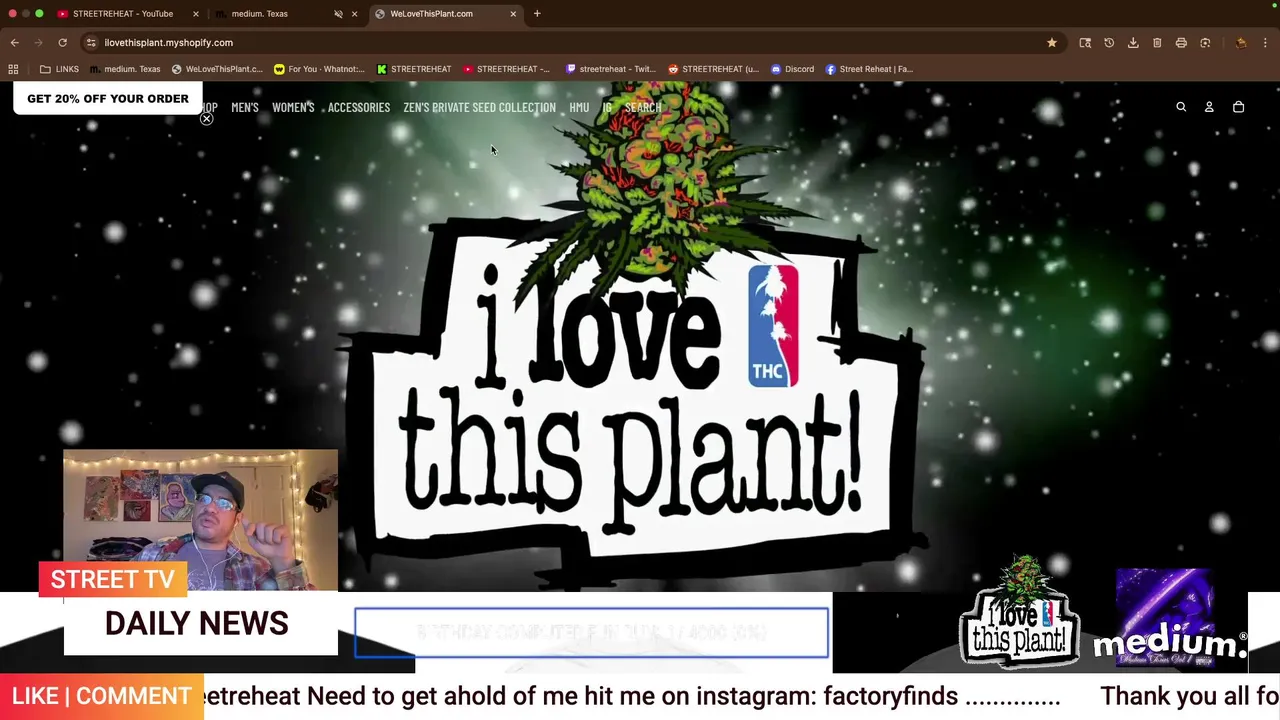Reload the page
1280x720 pixels.
pos(62,43)
